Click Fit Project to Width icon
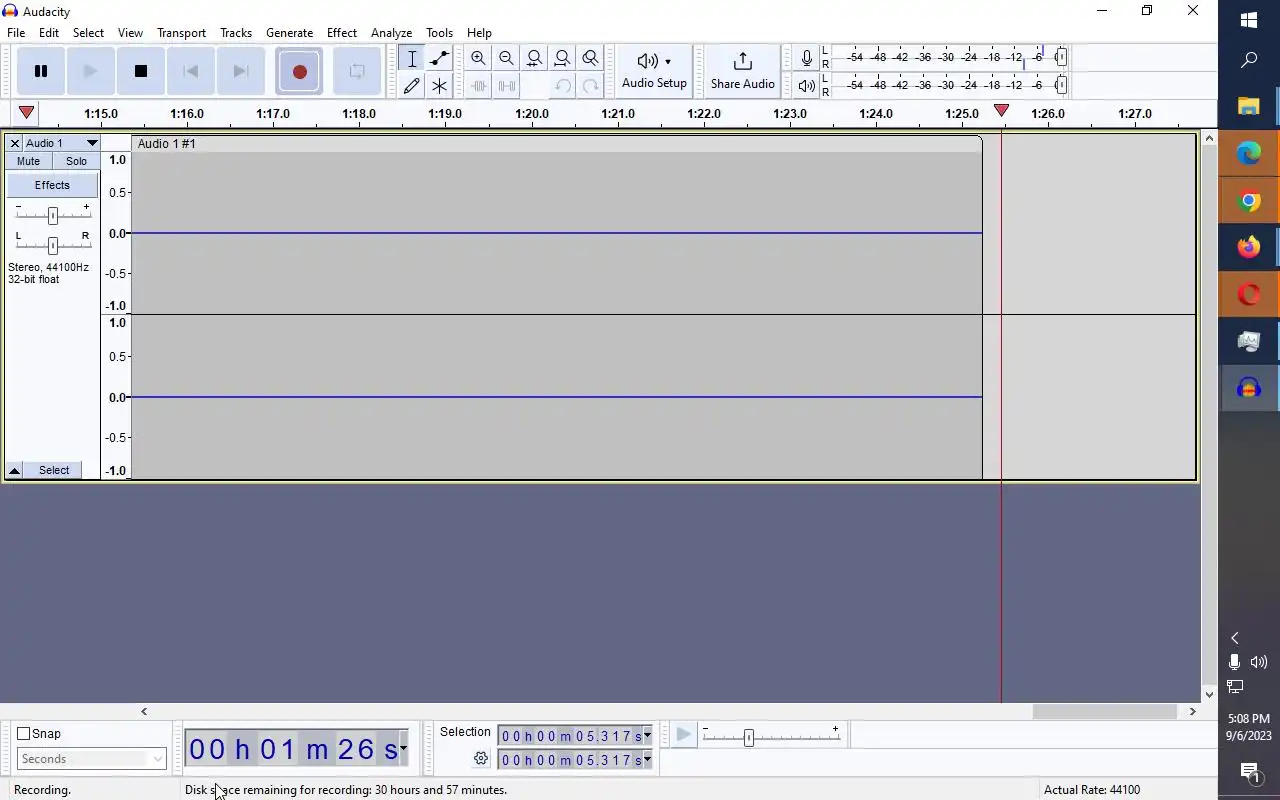 [x=563, y=58]
